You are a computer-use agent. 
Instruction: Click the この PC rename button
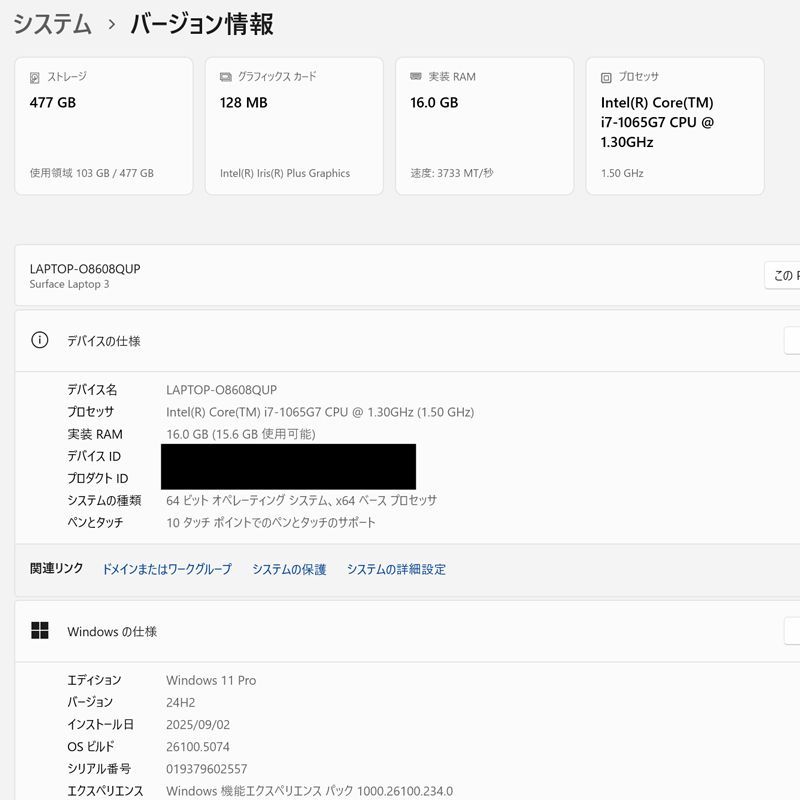click(782, 276)
